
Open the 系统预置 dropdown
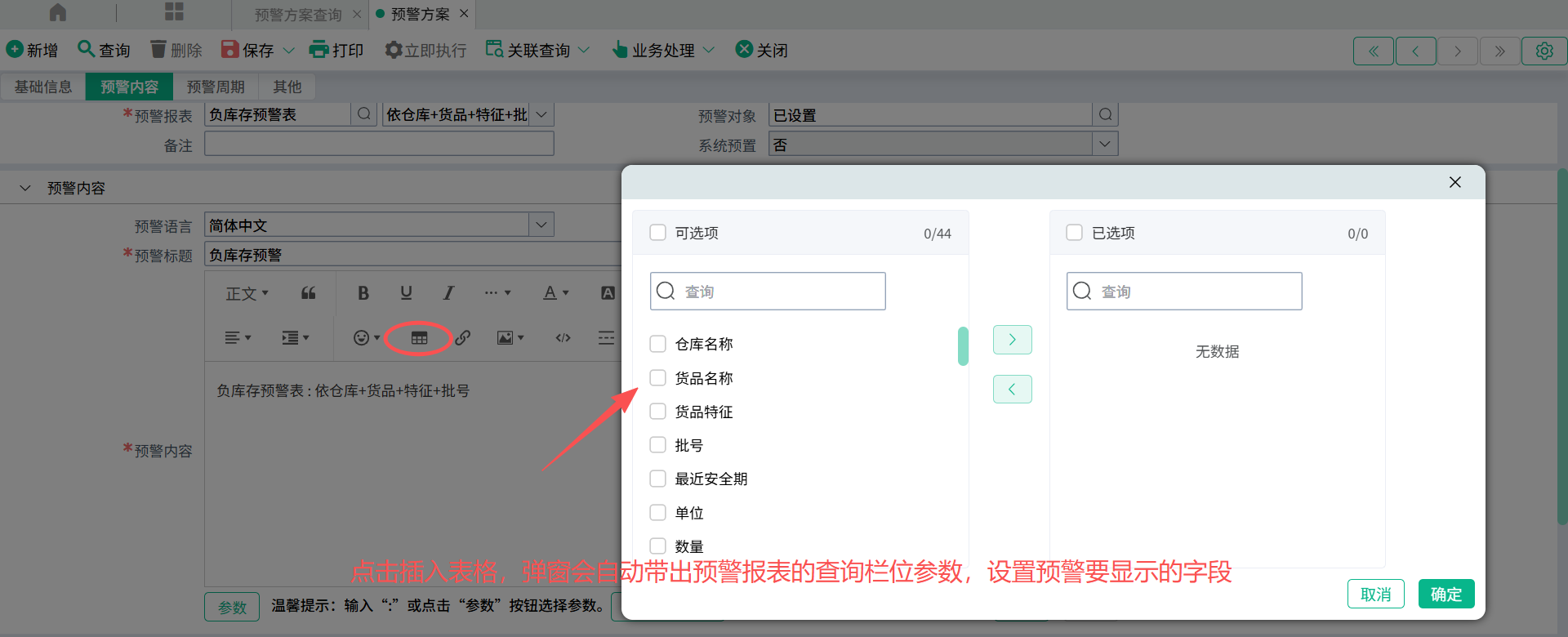[1104, 145]
